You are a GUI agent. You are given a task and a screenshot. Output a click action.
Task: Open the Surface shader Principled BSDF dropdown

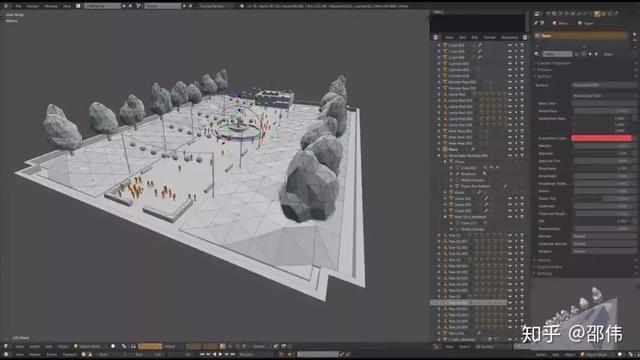click(603, 85)
